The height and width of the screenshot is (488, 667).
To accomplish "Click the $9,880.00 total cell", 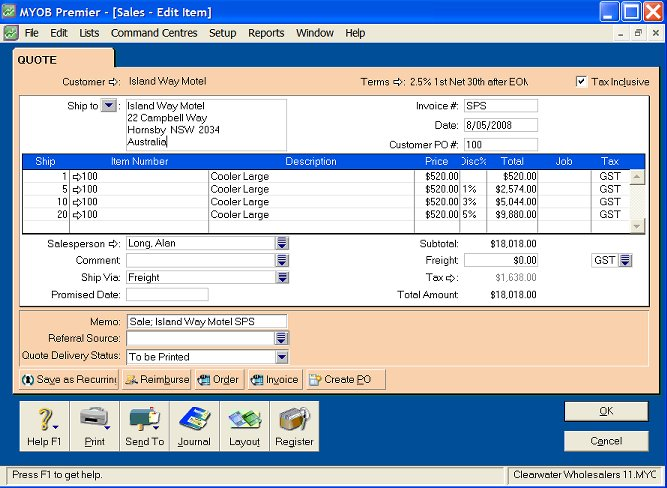I will [x=512, y=215].
